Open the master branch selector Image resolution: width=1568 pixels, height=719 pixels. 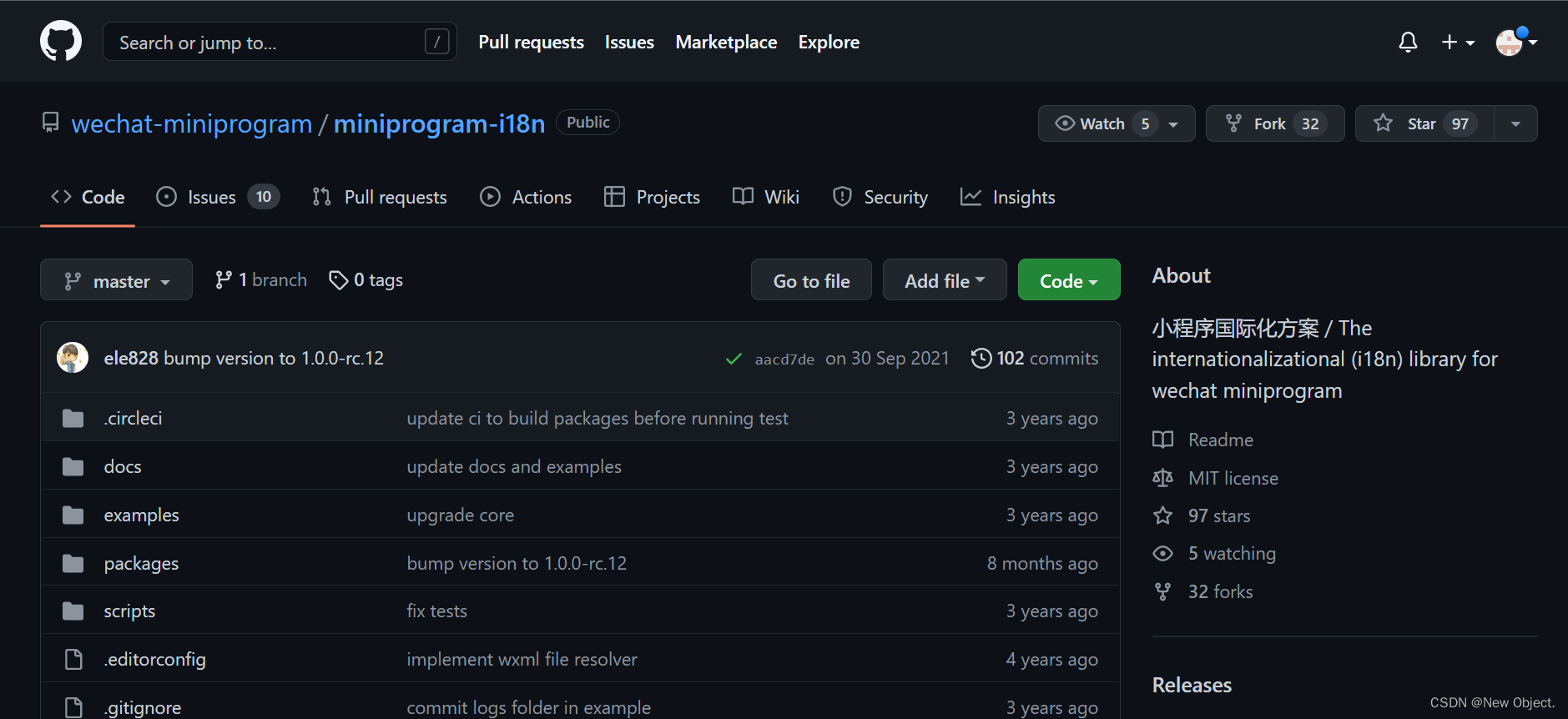pyautogui.click(x=116, y=280)
